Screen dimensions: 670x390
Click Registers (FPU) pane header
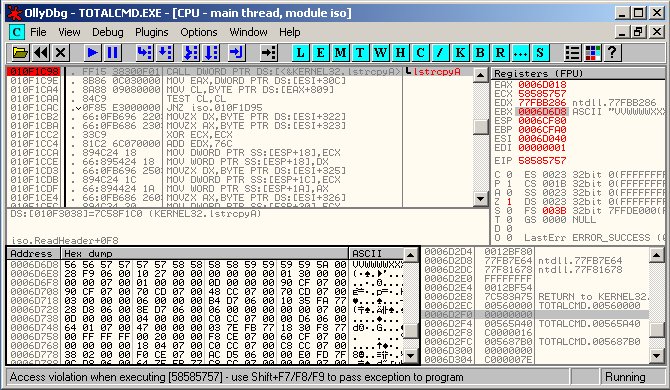tap(579, 73)
